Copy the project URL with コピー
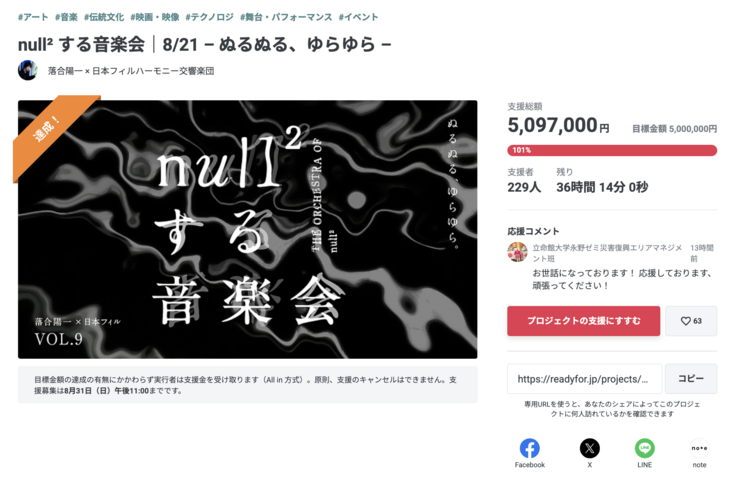The height and width of the screenshot is (484, 736). point(691,378)
